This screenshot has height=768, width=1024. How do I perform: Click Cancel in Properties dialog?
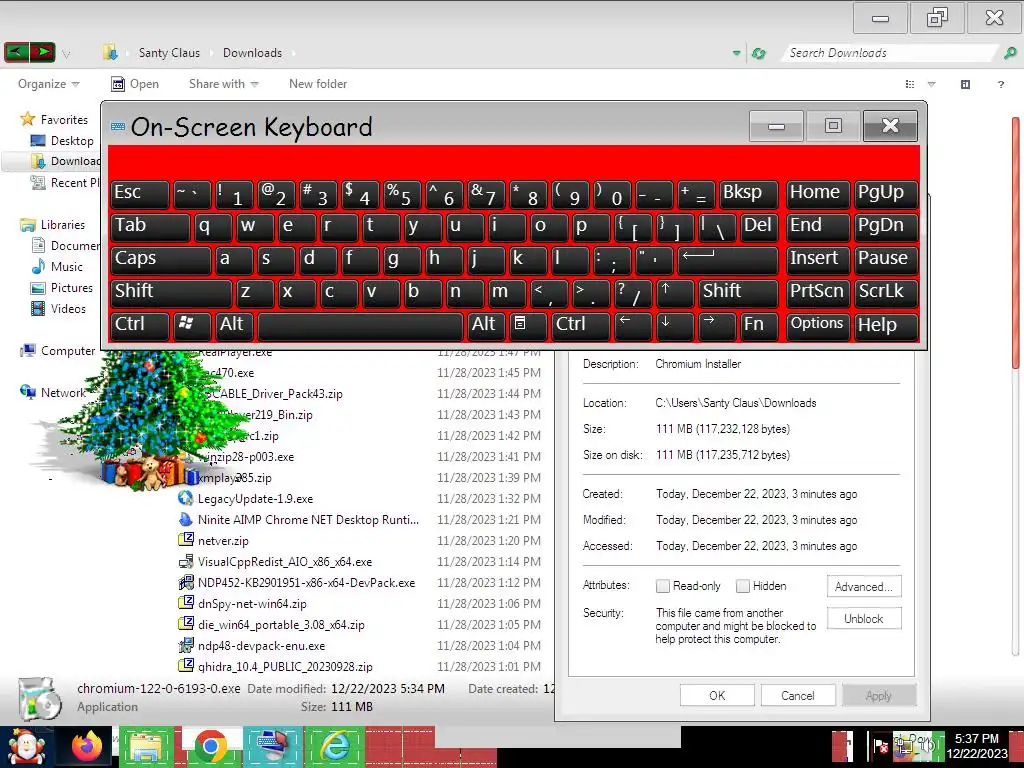(798, 696)
